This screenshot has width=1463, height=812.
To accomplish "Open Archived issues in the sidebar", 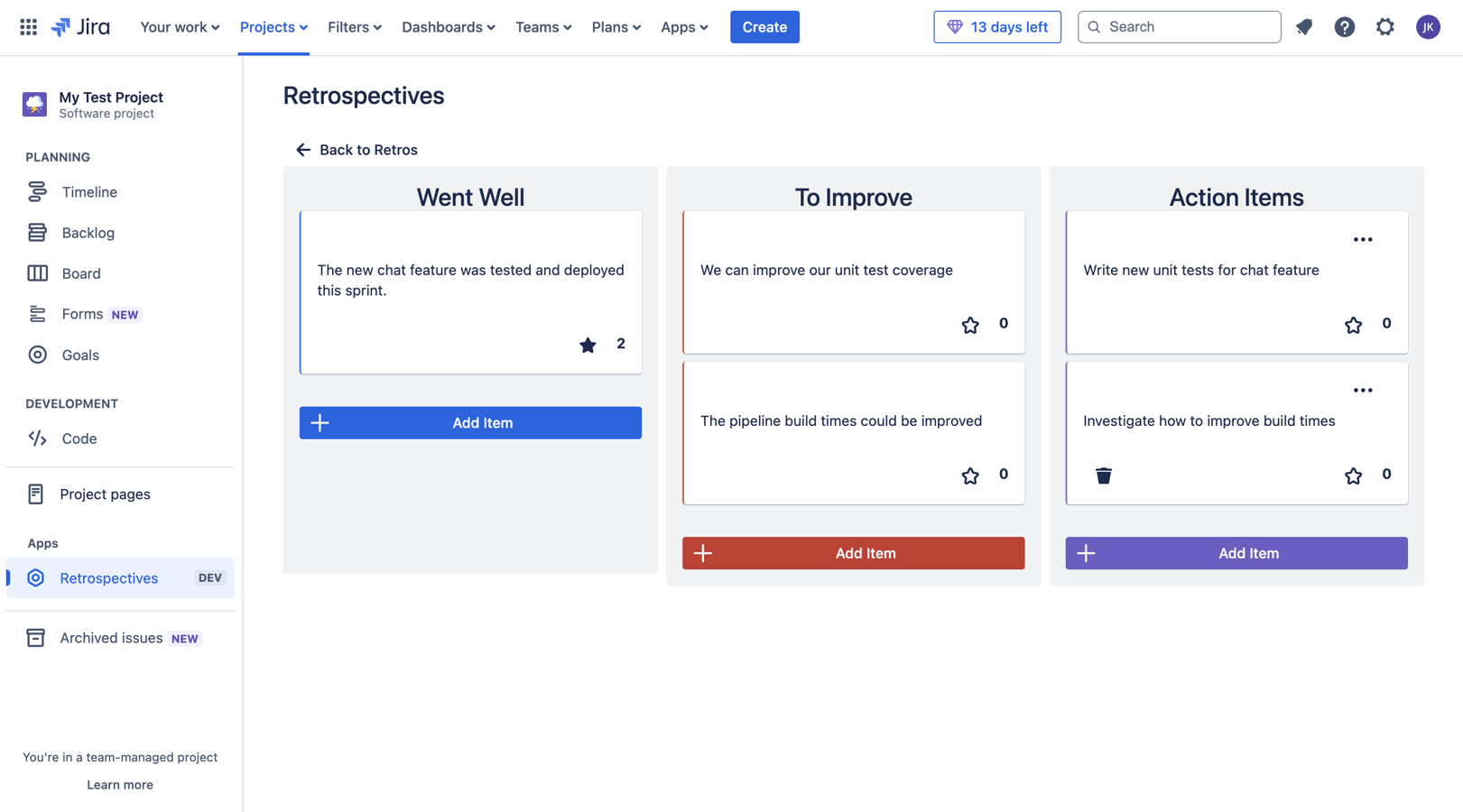I will (120, 638).
